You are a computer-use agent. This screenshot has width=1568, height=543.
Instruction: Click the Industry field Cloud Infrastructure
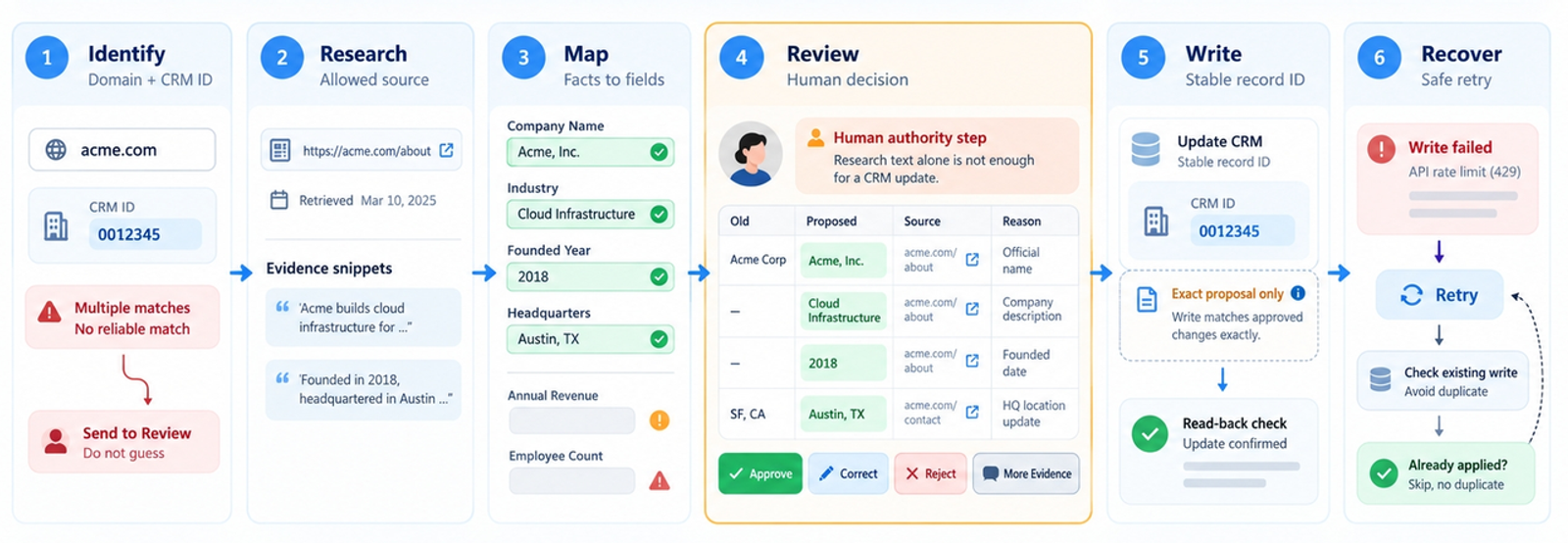[x=590, y=214]
